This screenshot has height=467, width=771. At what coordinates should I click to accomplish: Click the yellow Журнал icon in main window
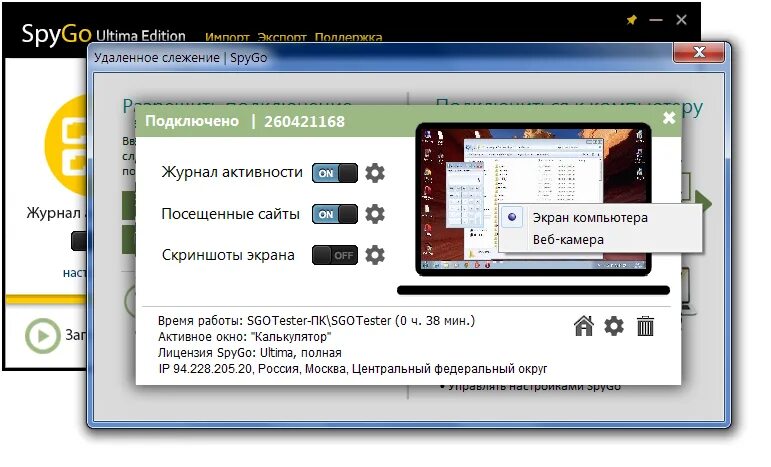(66, 146)
